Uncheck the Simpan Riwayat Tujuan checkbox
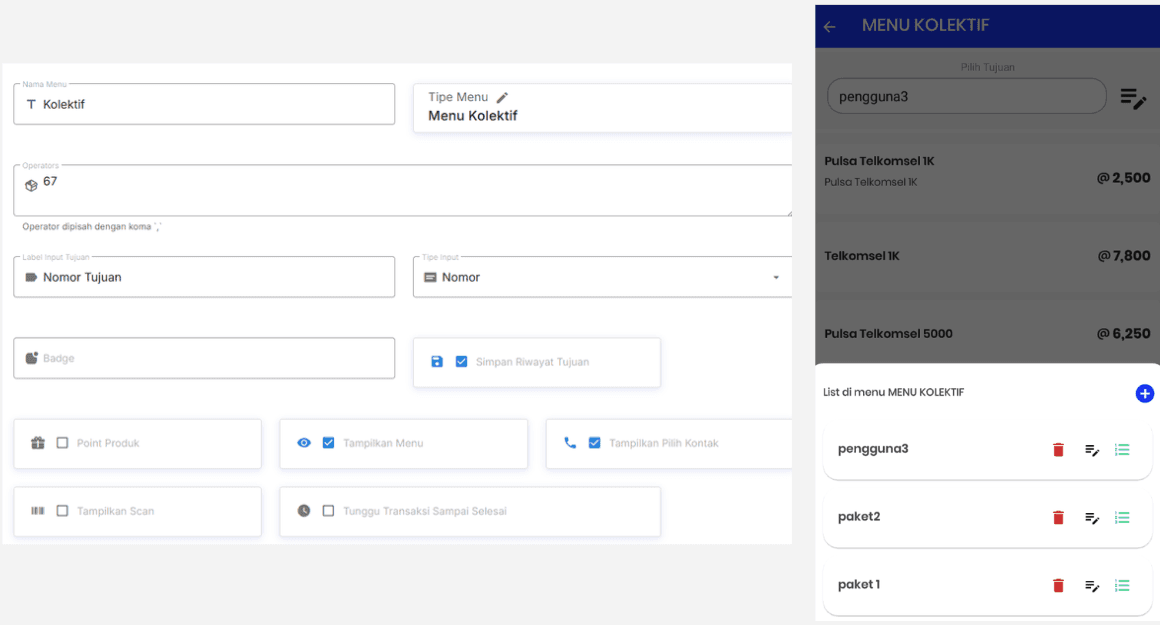This screenshot has width=1160, height=625. click(461, 362)
